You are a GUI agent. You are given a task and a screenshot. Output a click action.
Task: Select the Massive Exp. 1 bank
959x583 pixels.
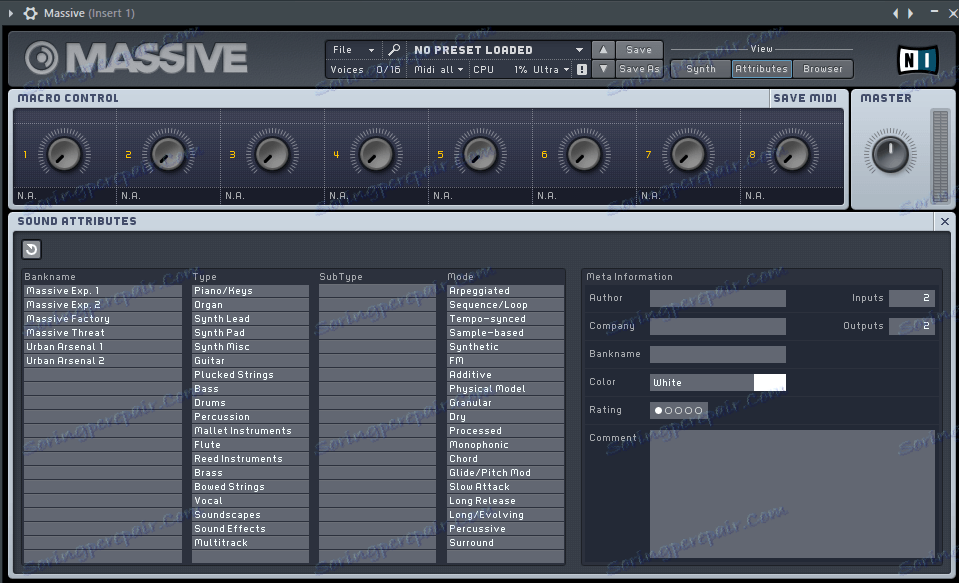point(103,291)
